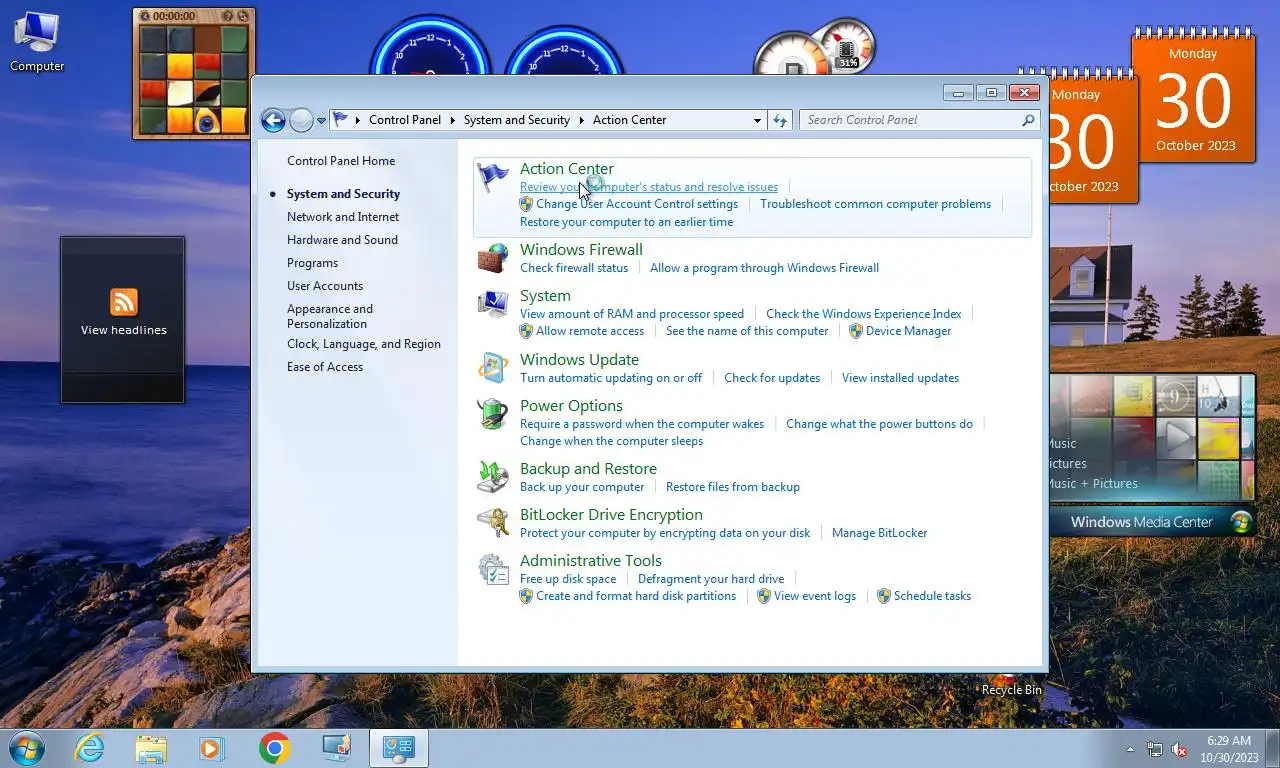
Task: Click the RSS feed icon in headlines gadget
Action: tap(124, 301)
